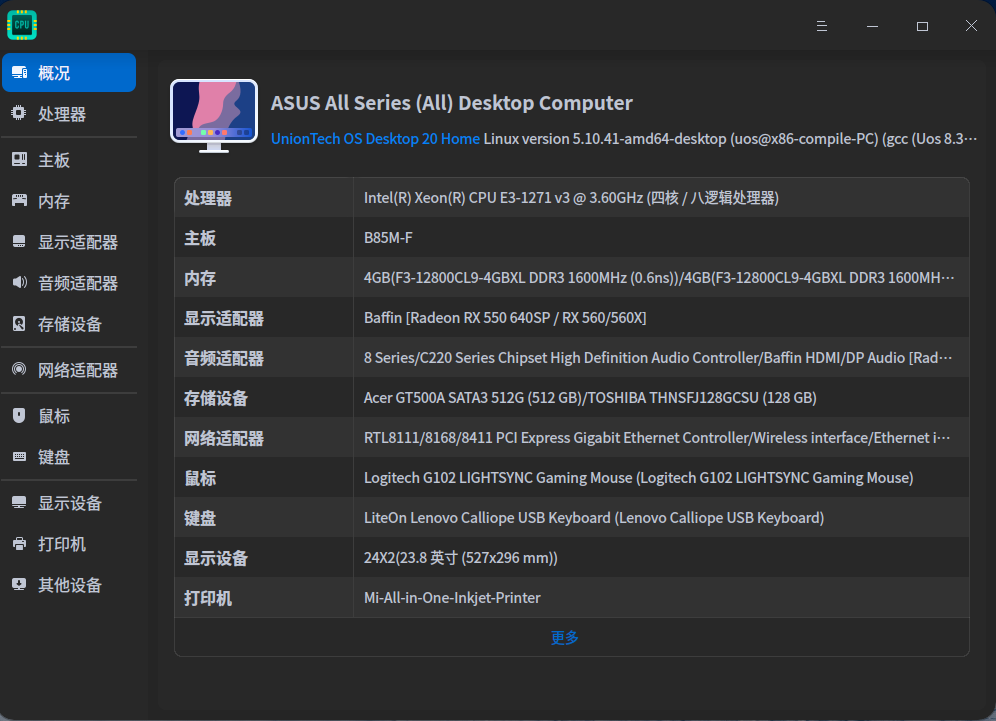996x721 pixels.
Task: Click the UnionTech OS Desktop 20 Home link
Action: (375, 138)
